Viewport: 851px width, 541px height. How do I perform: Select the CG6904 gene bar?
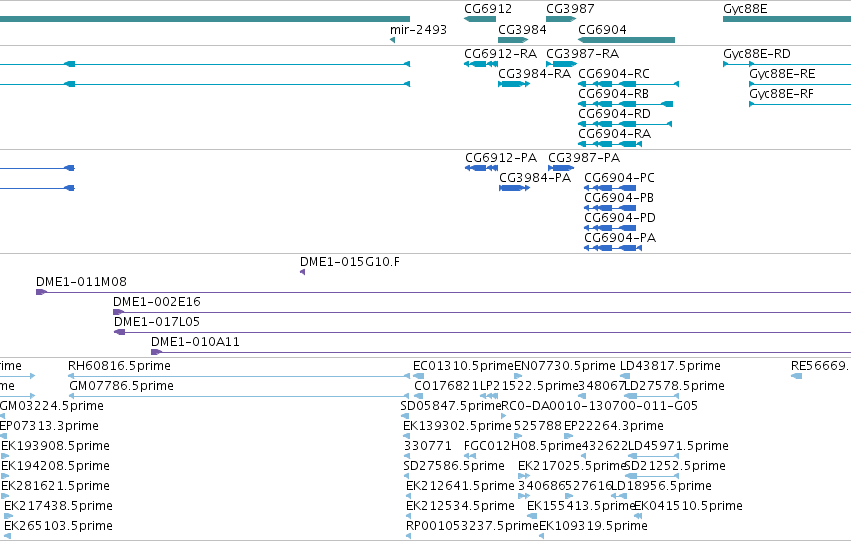(626, 40)
